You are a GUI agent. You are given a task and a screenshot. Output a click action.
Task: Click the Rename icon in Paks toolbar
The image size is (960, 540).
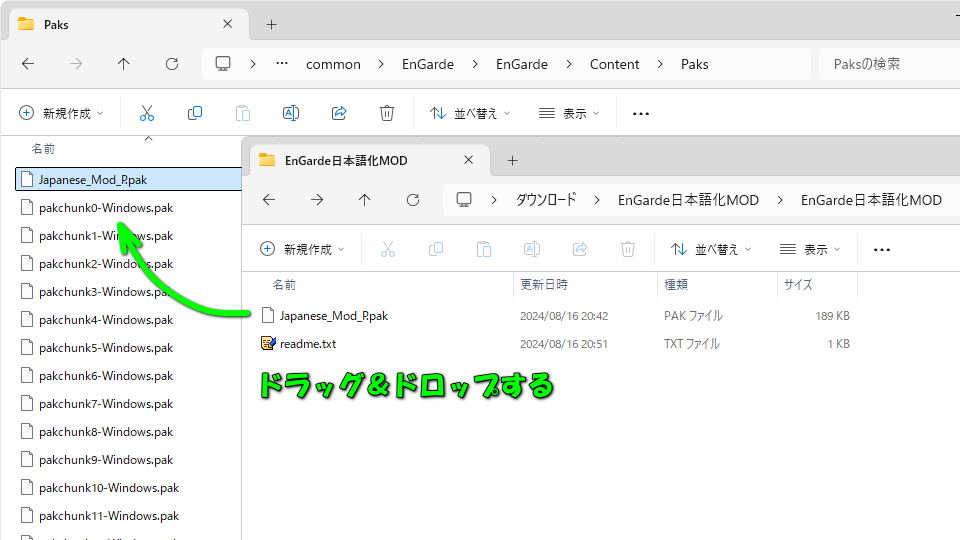tap(291, 113)
